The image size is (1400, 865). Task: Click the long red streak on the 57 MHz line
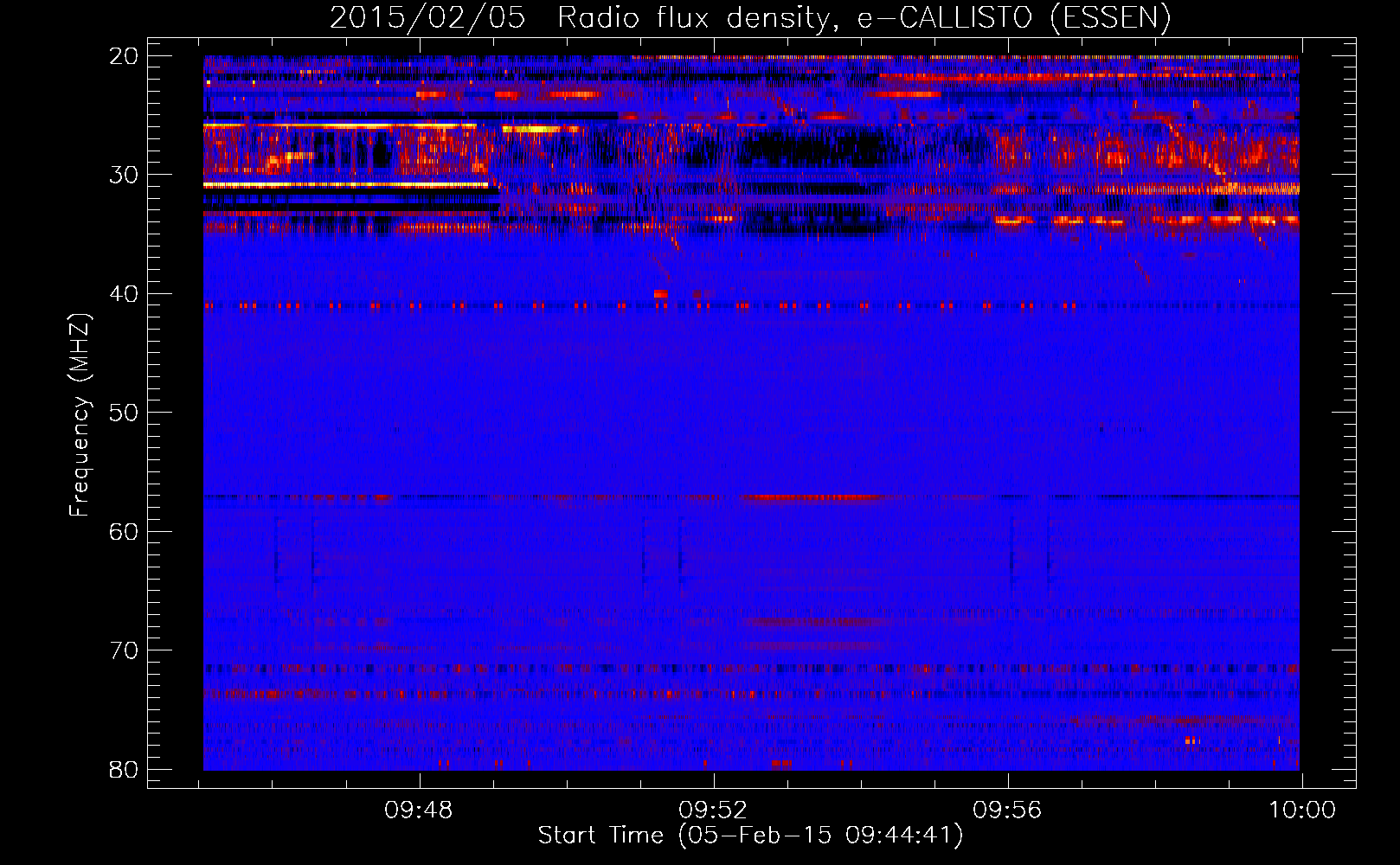click(x=813, y=497)
